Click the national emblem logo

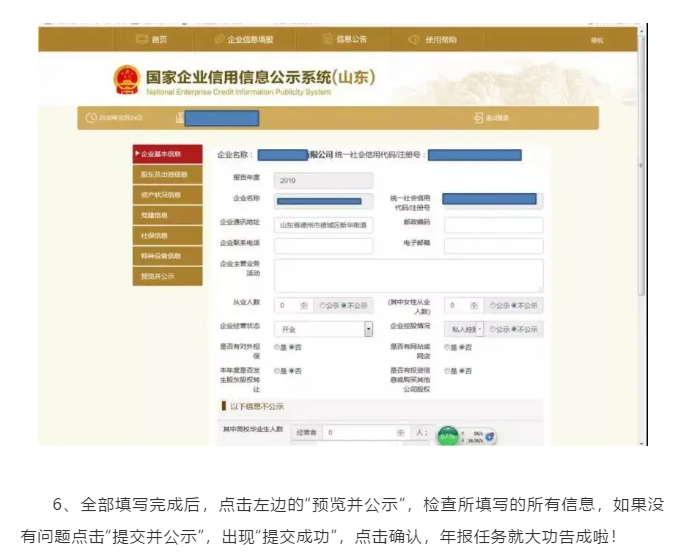[127, 79]
